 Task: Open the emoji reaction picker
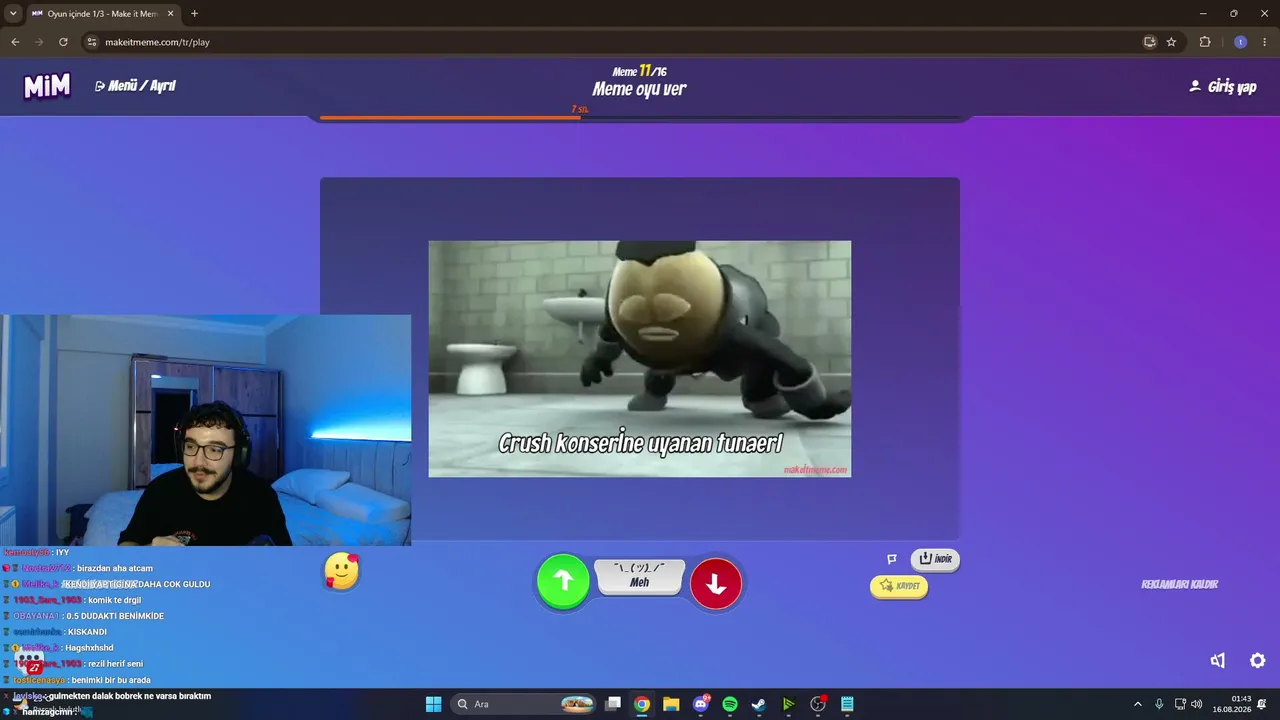(x=342, y=571)
